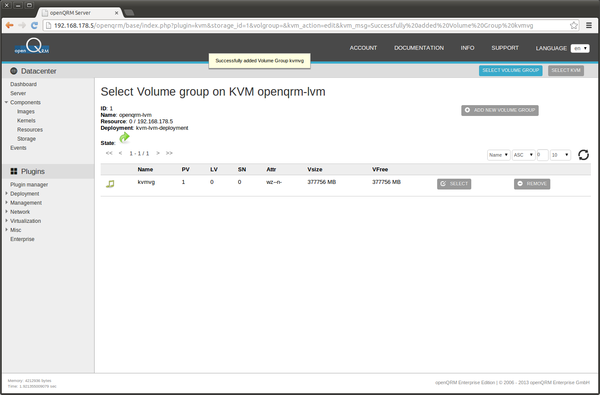Open the browser hamburger menu
Viewport: 600px width, 395px height.
(589, 26)
